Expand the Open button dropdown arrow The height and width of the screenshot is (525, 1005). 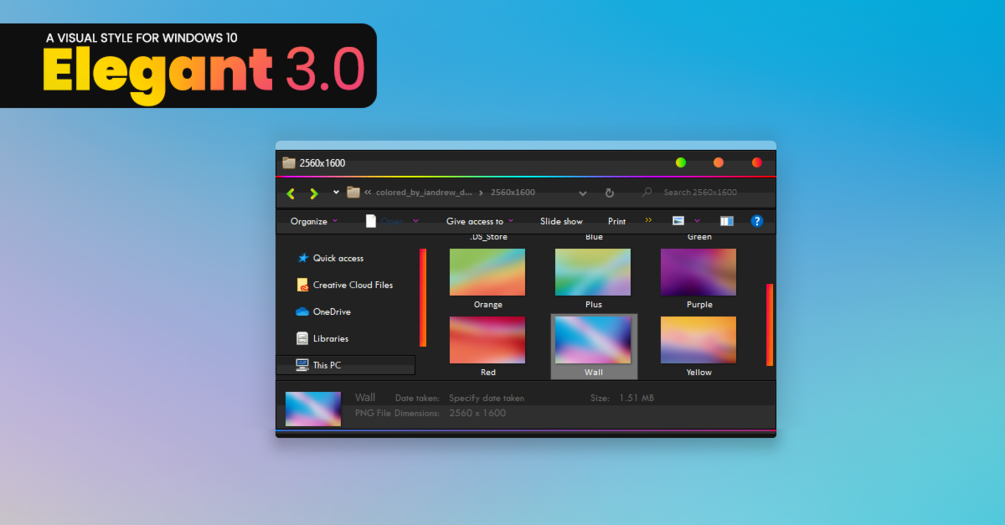[x=416, y=221]
